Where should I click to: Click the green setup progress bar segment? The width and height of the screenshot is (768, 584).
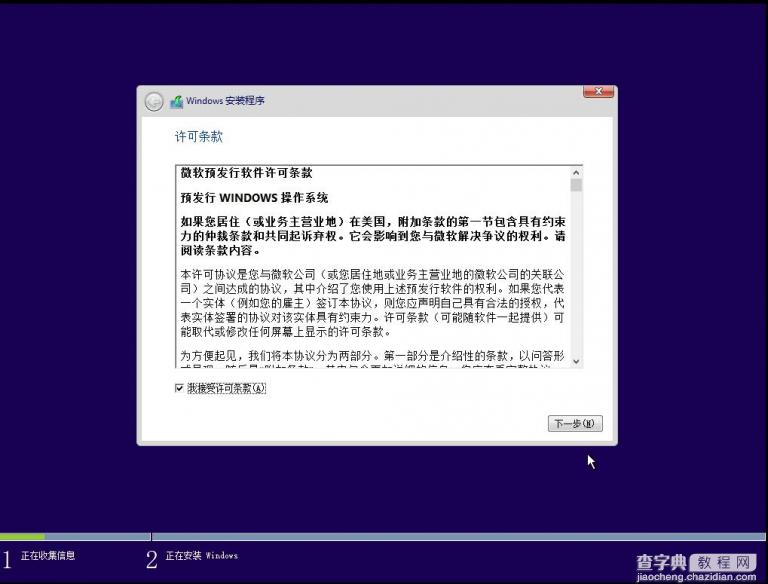coord(22,536)
